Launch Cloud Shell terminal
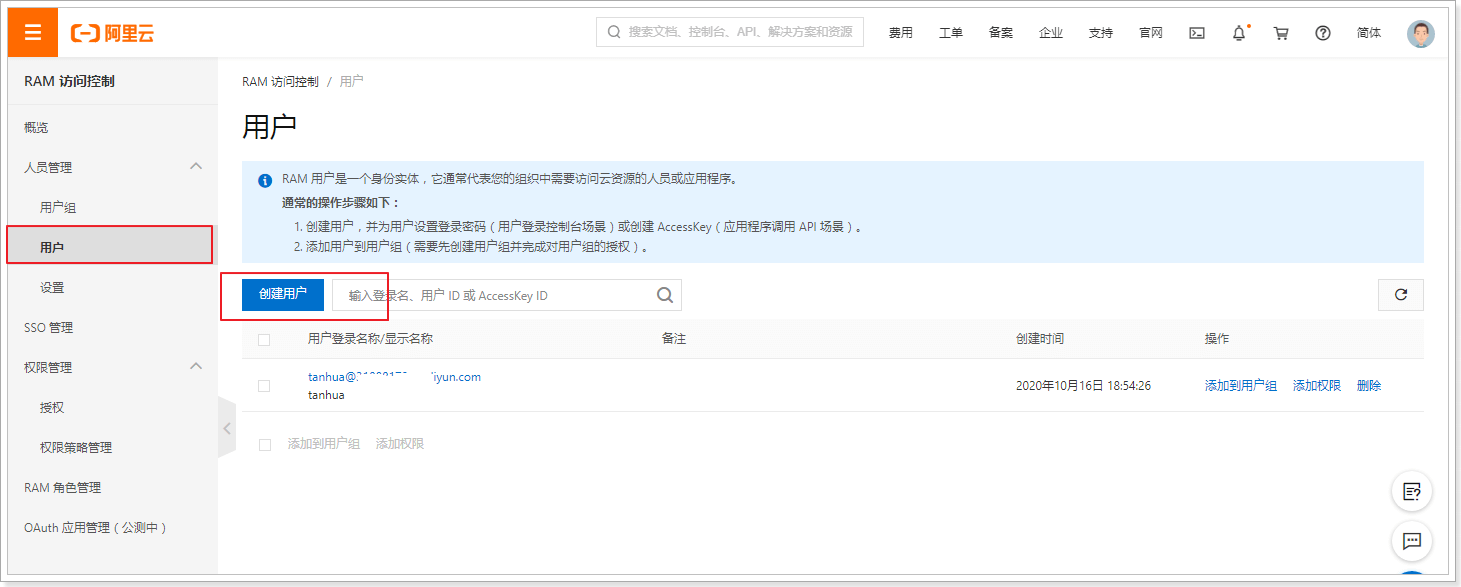 pos(1196,32)
